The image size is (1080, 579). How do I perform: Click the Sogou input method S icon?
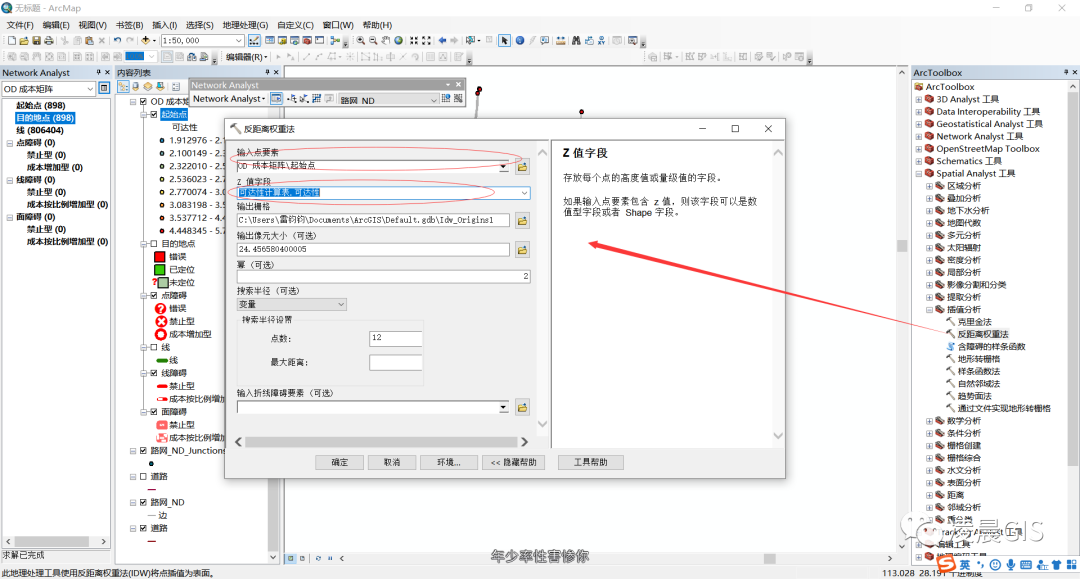coord(946,565)
